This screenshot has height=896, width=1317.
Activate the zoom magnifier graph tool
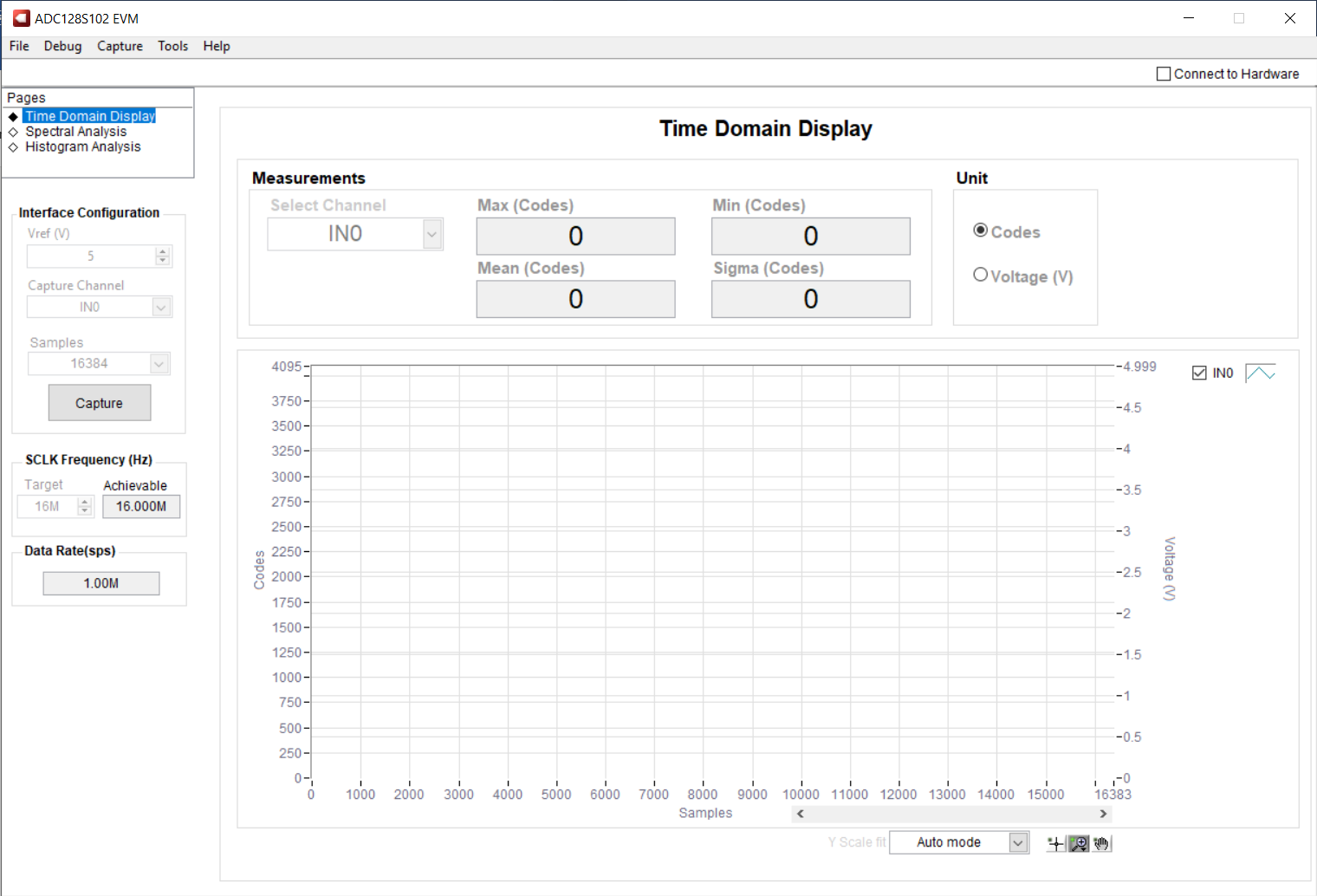click(x=1079, y=844)
